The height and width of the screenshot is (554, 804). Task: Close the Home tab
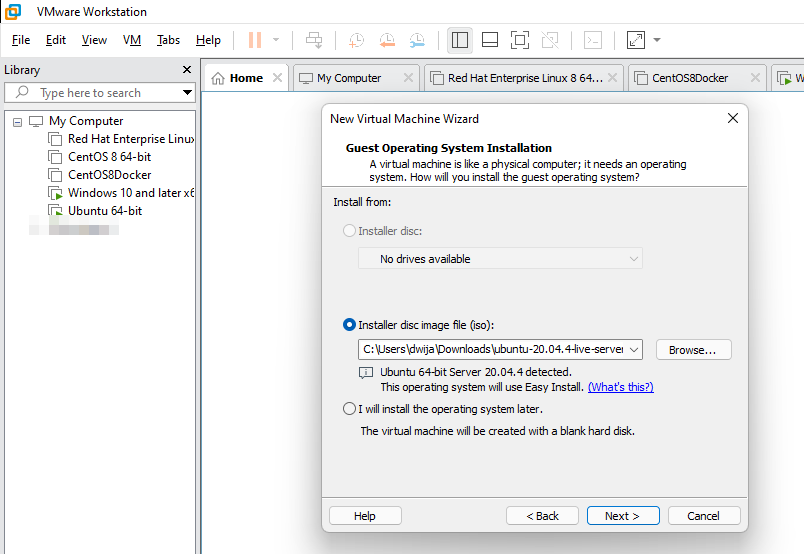pos(277,77)
